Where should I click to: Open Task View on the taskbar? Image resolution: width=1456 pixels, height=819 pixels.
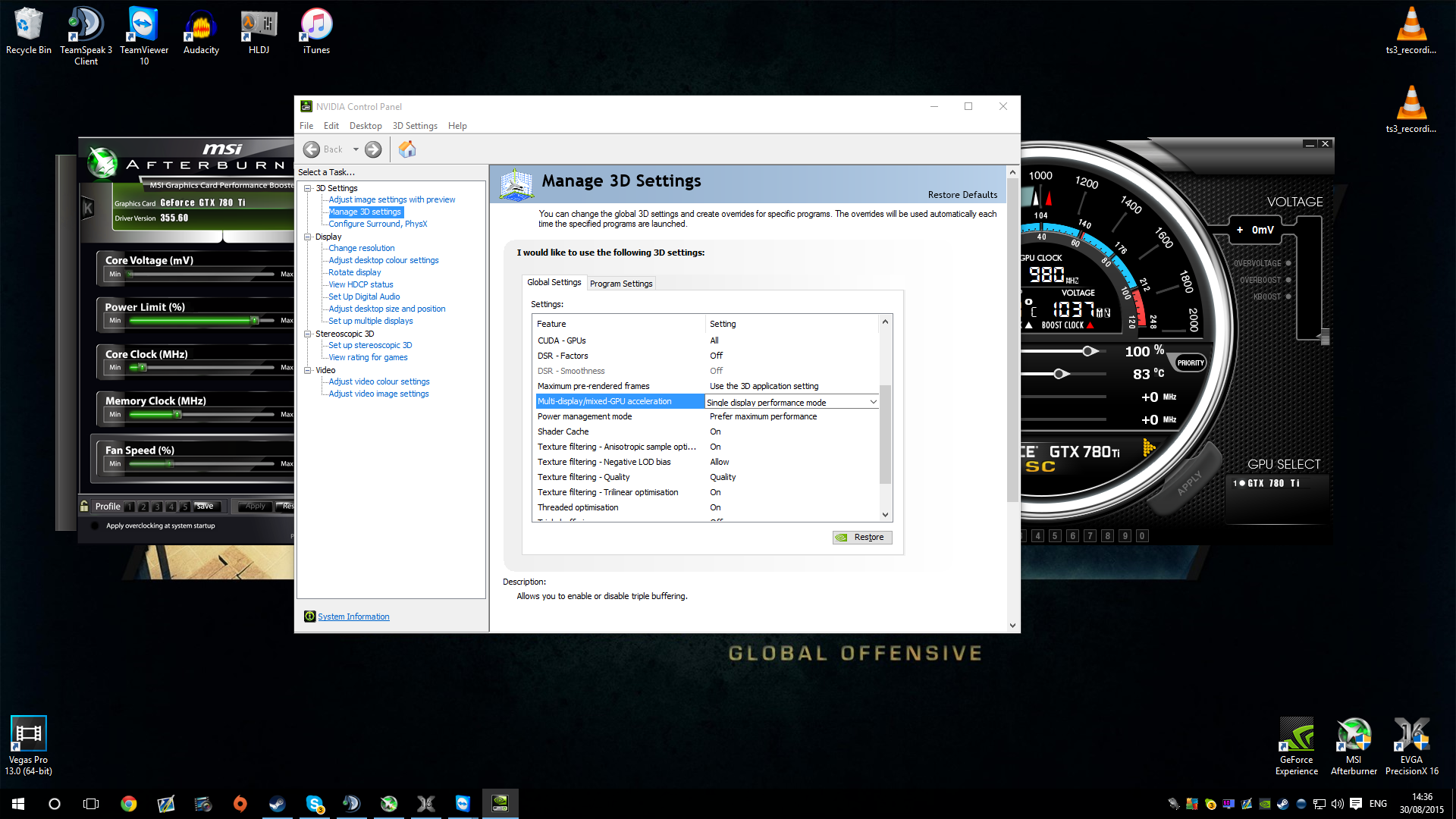(x=91, y=804)
